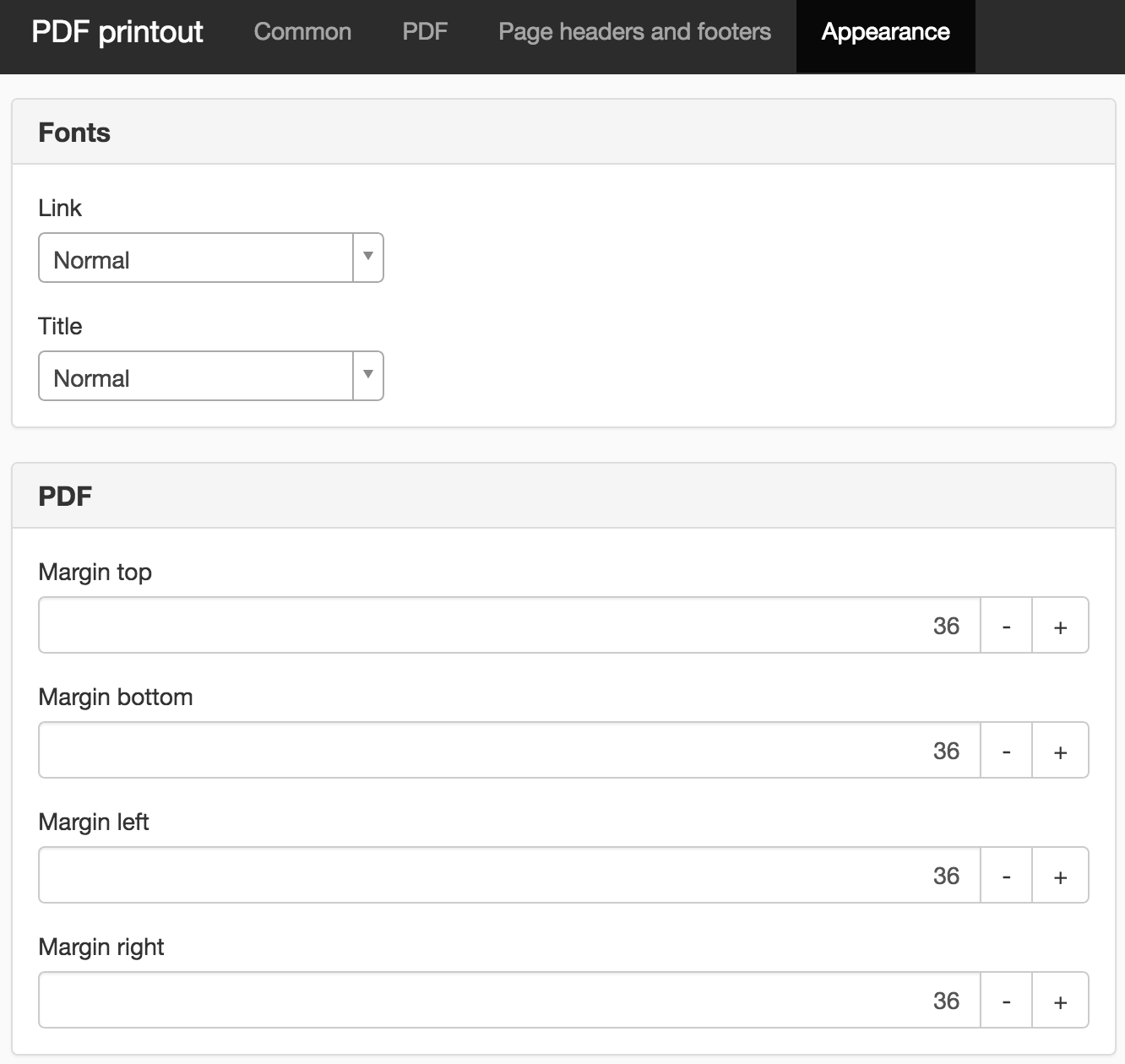
Task: Increase Margin left value
Action: coord(1060,876)
